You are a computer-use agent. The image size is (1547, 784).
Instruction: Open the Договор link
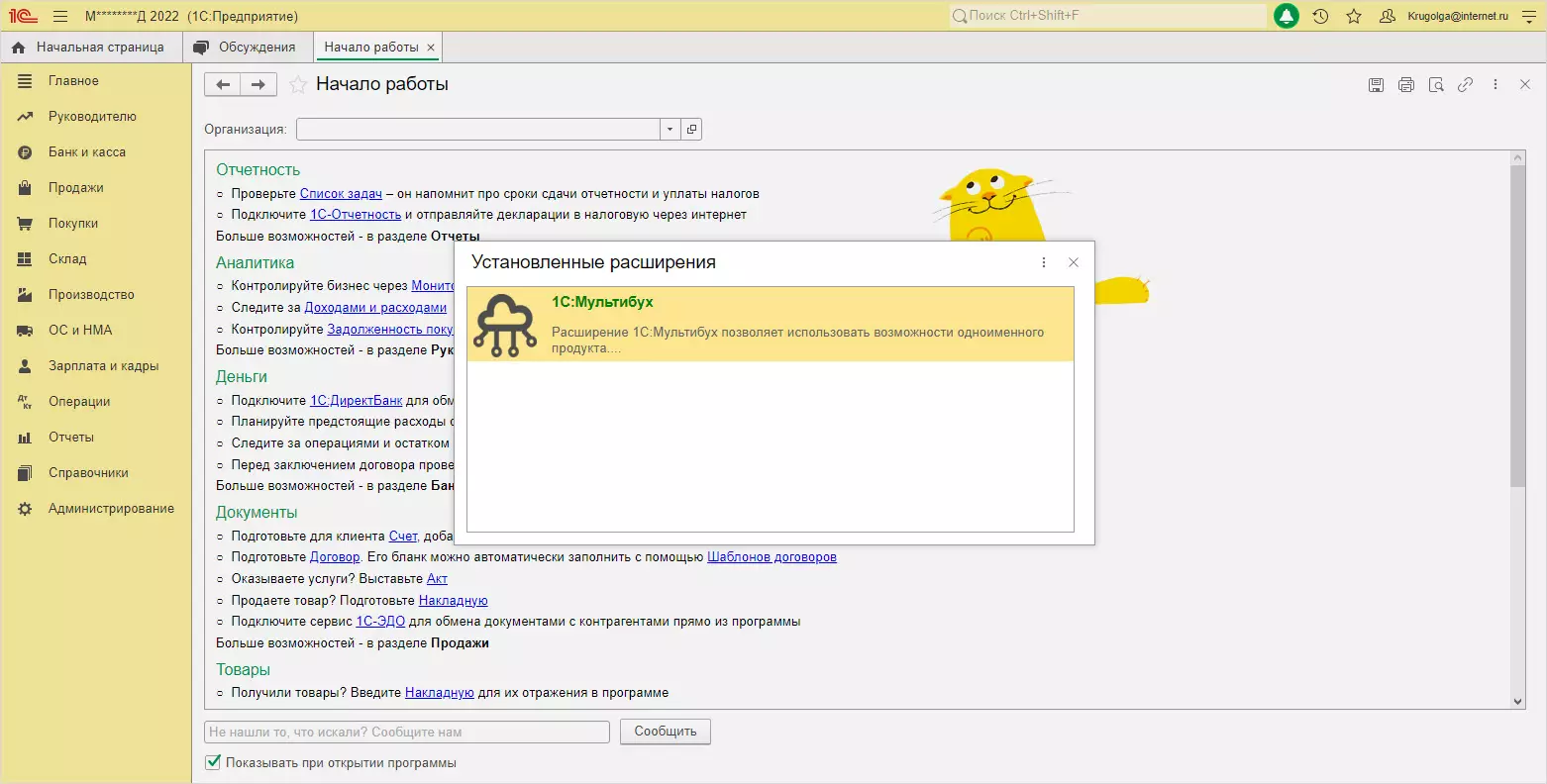tap(335, 557)
